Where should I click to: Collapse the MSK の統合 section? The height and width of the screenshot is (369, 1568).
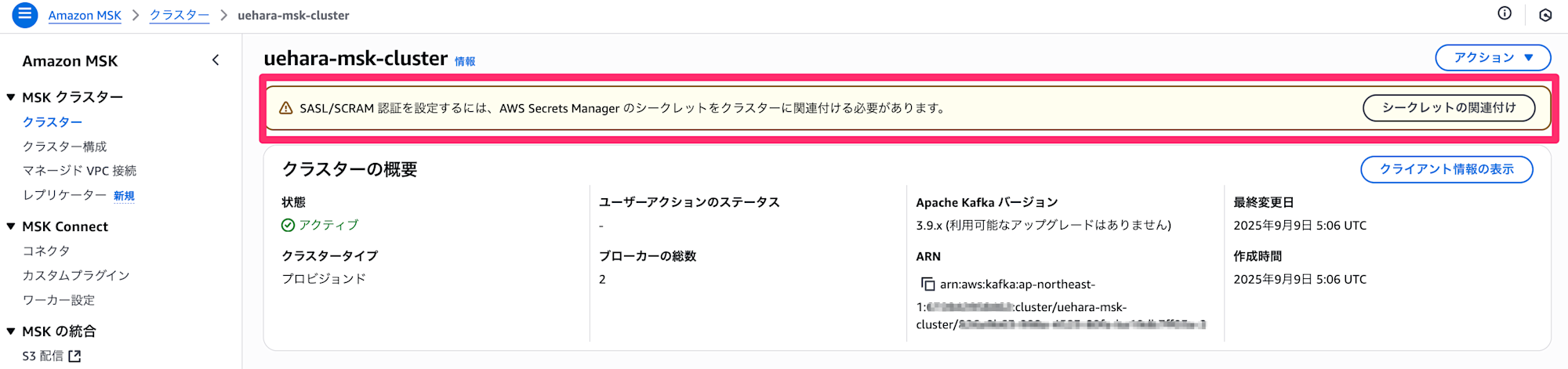coord(11,331)
